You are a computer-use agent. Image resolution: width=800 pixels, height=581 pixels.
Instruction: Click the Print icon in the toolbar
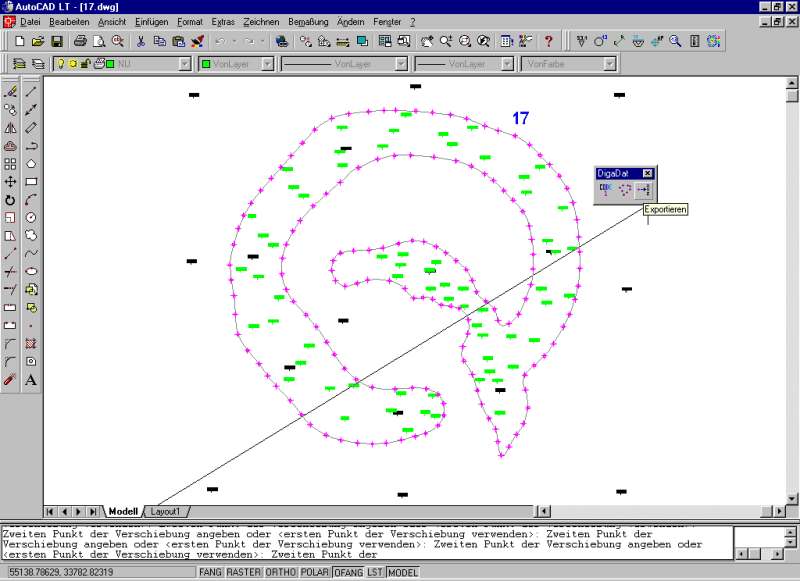coord(79,41)
